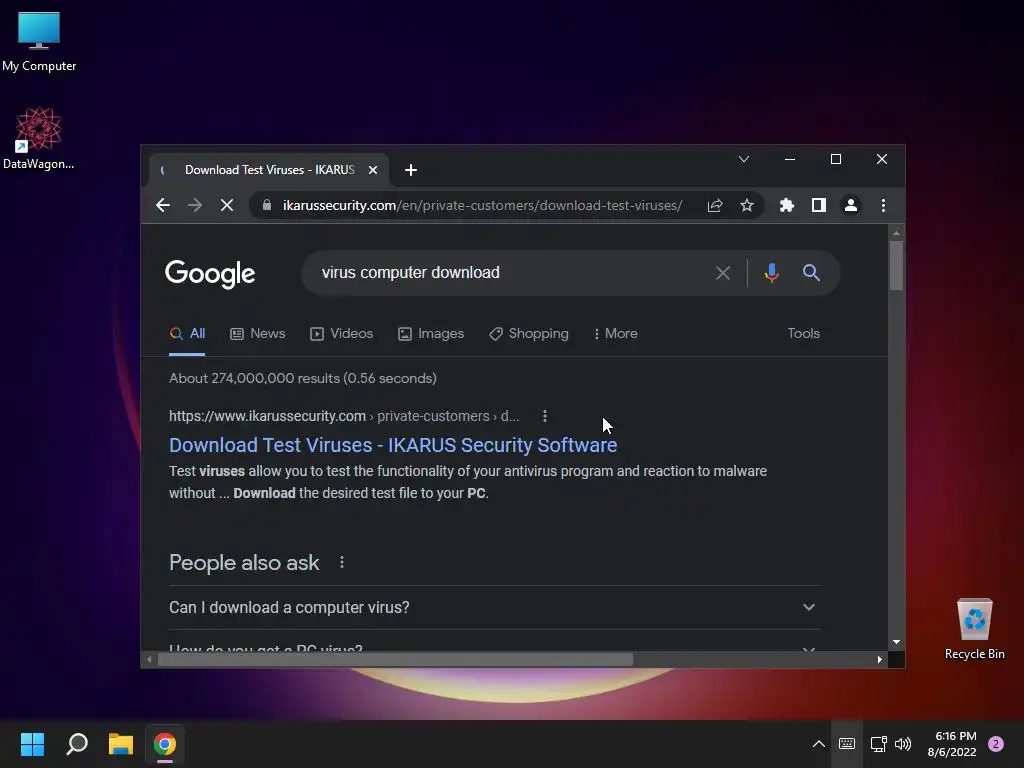Open network status tray icon

coord(878,744)
